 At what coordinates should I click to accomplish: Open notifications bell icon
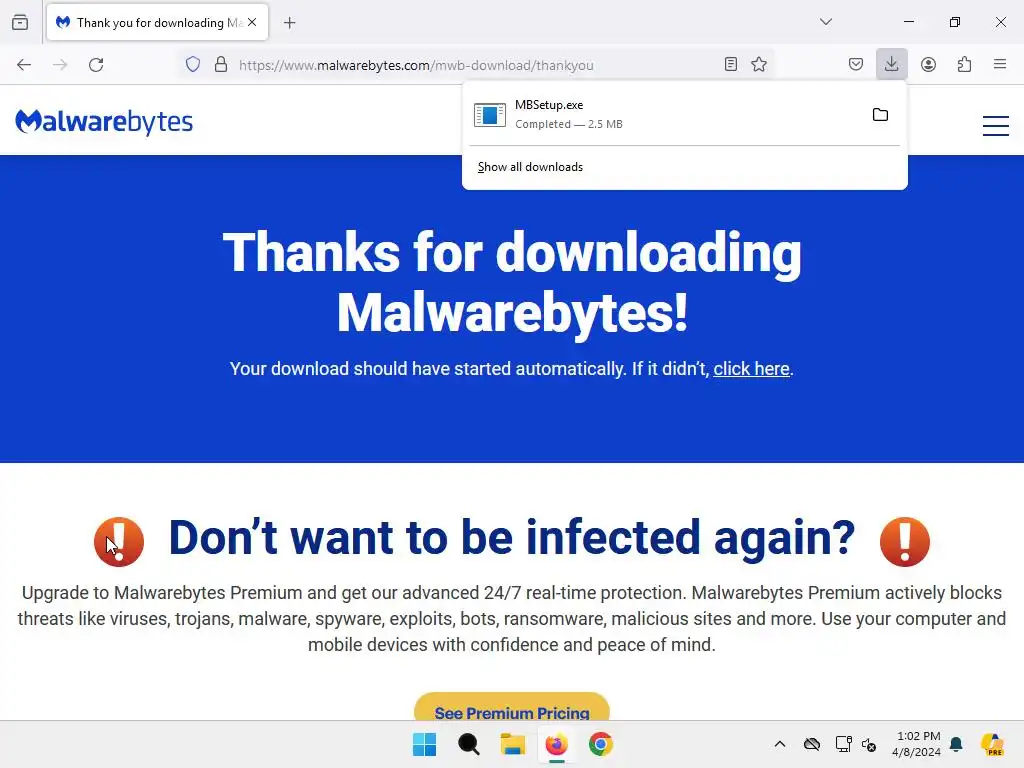pos(956,744)
